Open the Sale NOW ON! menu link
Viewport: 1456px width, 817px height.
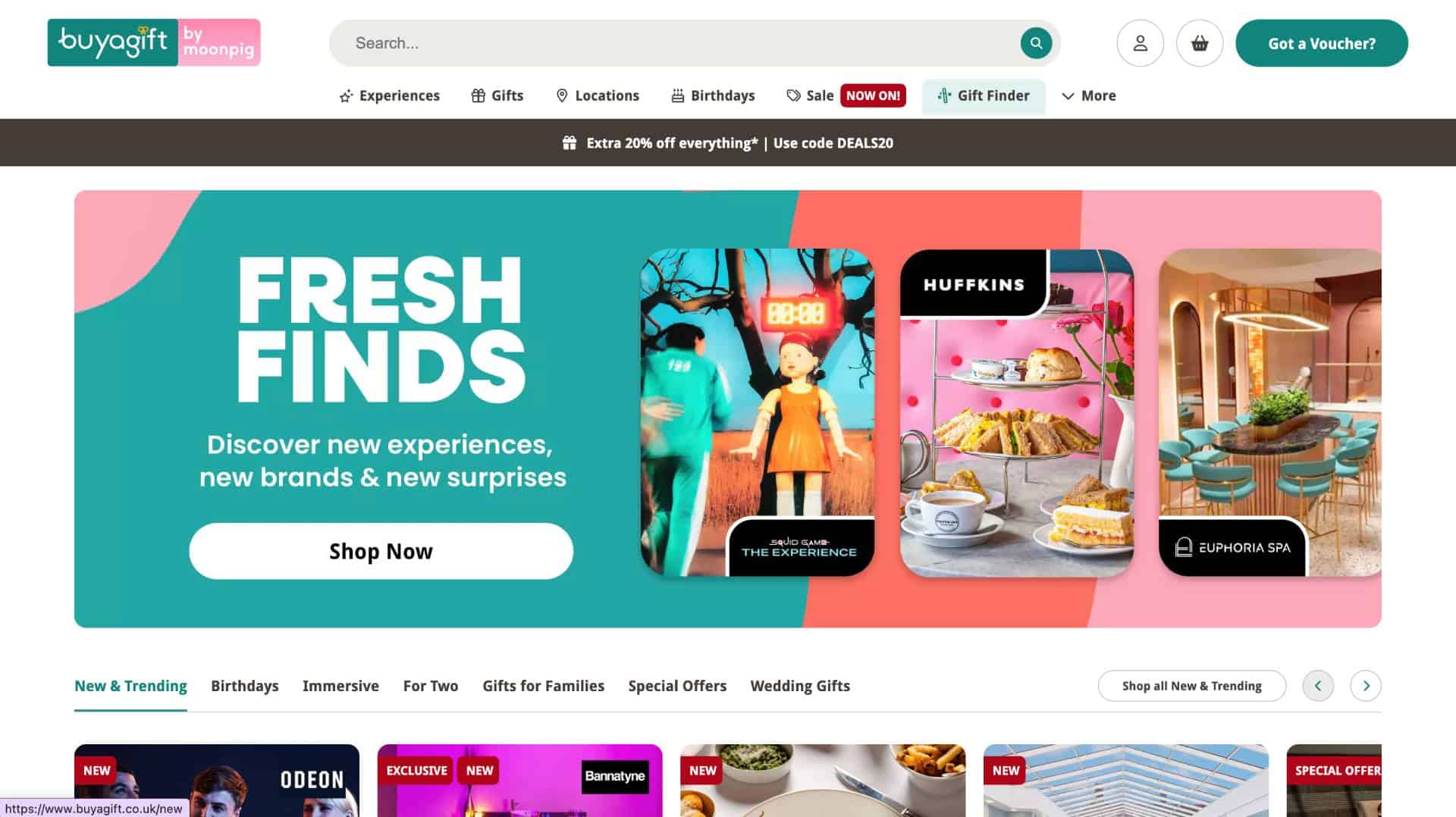pyautogui.click(x=846, y=95)
